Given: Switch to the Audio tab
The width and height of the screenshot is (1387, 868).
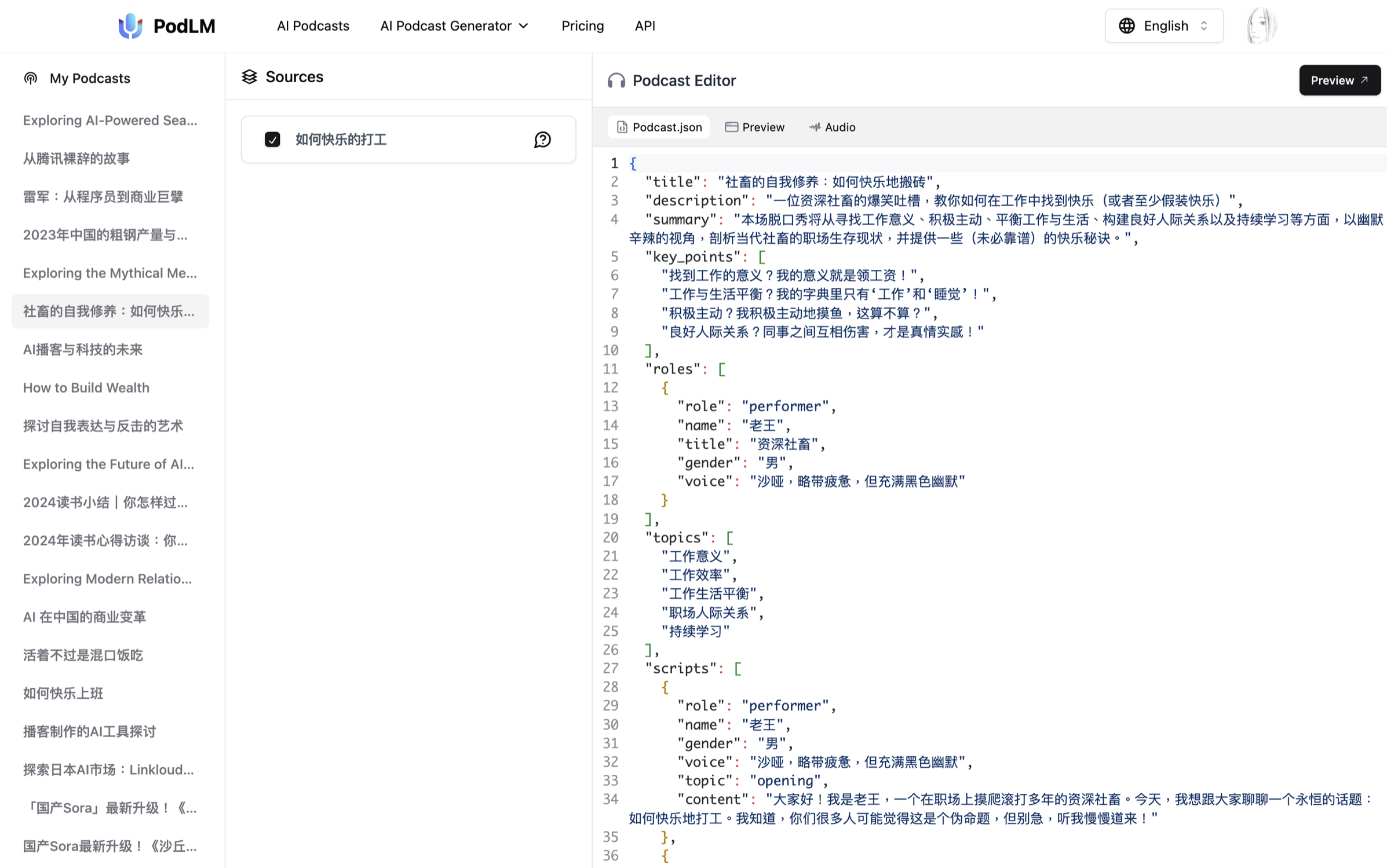Looking at the screenshot, I should click(833, 127).
